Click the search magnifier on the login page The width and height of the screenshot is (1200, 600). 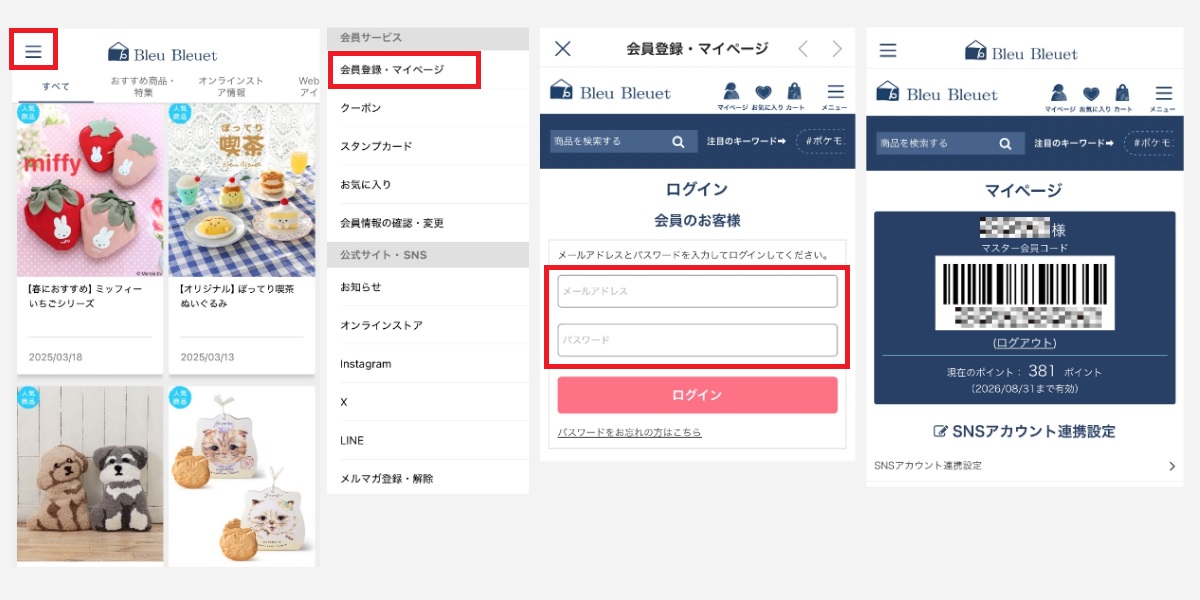[678, 142]
